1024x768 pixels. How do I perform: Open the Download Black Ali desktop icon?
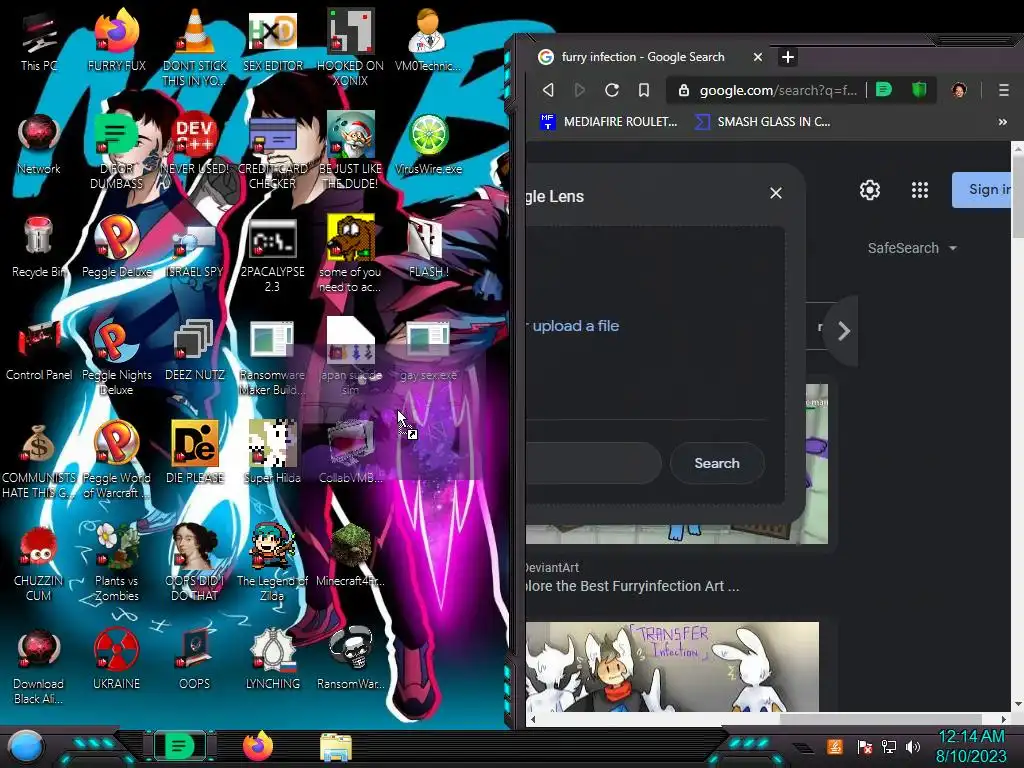[39, 667]
